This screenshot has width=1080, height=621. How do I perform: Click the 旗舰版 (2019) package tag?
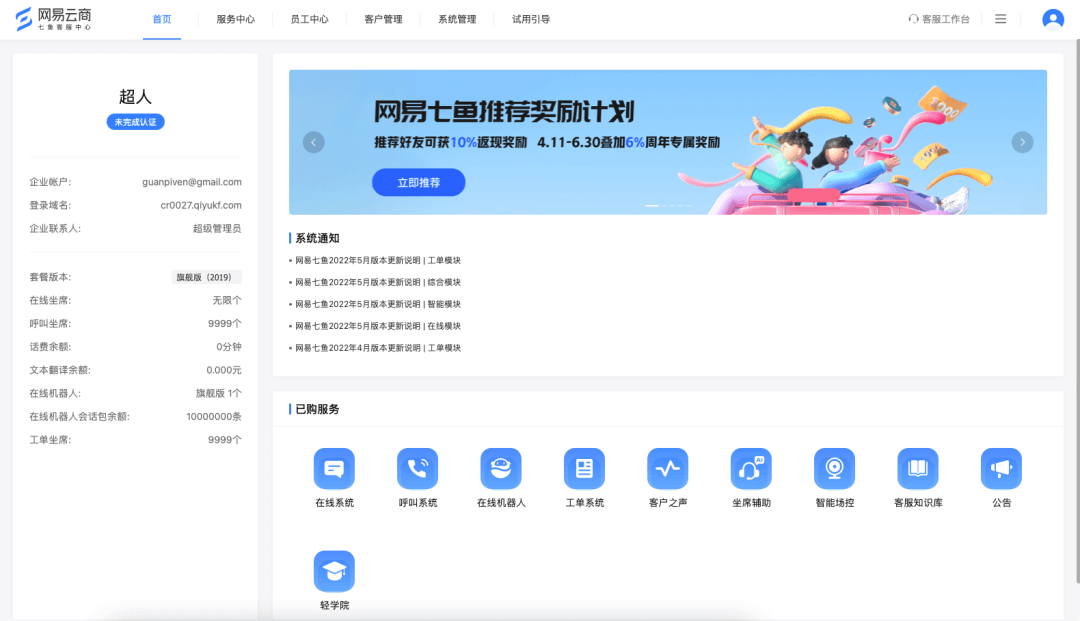(206, 277)
